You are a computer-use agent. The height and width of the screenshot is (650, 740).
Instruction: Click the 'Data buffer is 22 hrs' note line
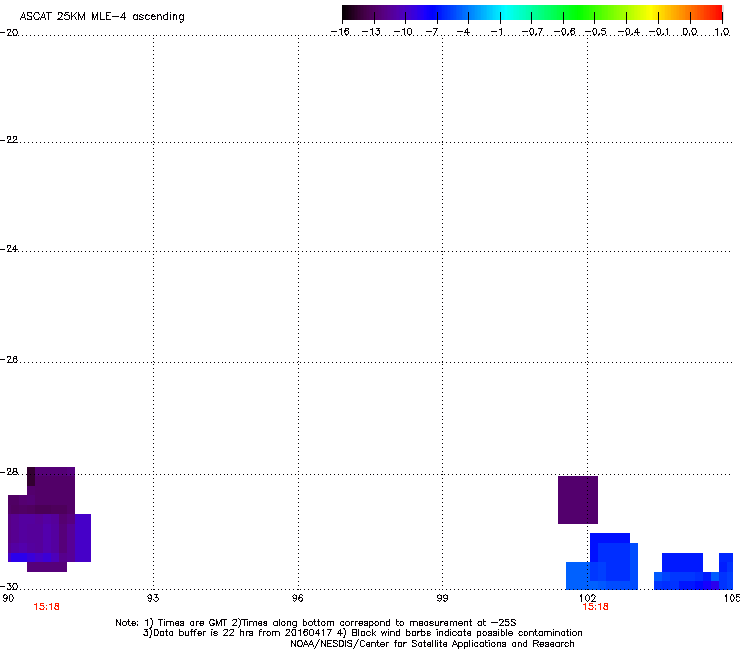[362, 633]
